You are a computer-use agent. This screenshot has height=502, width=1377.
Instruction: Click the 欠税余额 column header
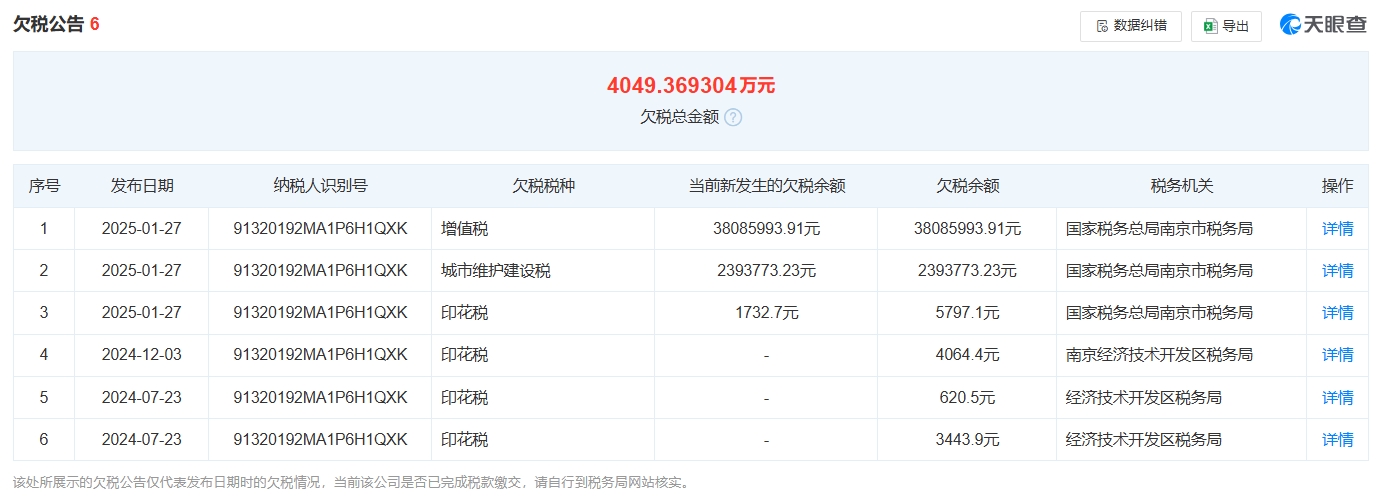coord(968,186)
